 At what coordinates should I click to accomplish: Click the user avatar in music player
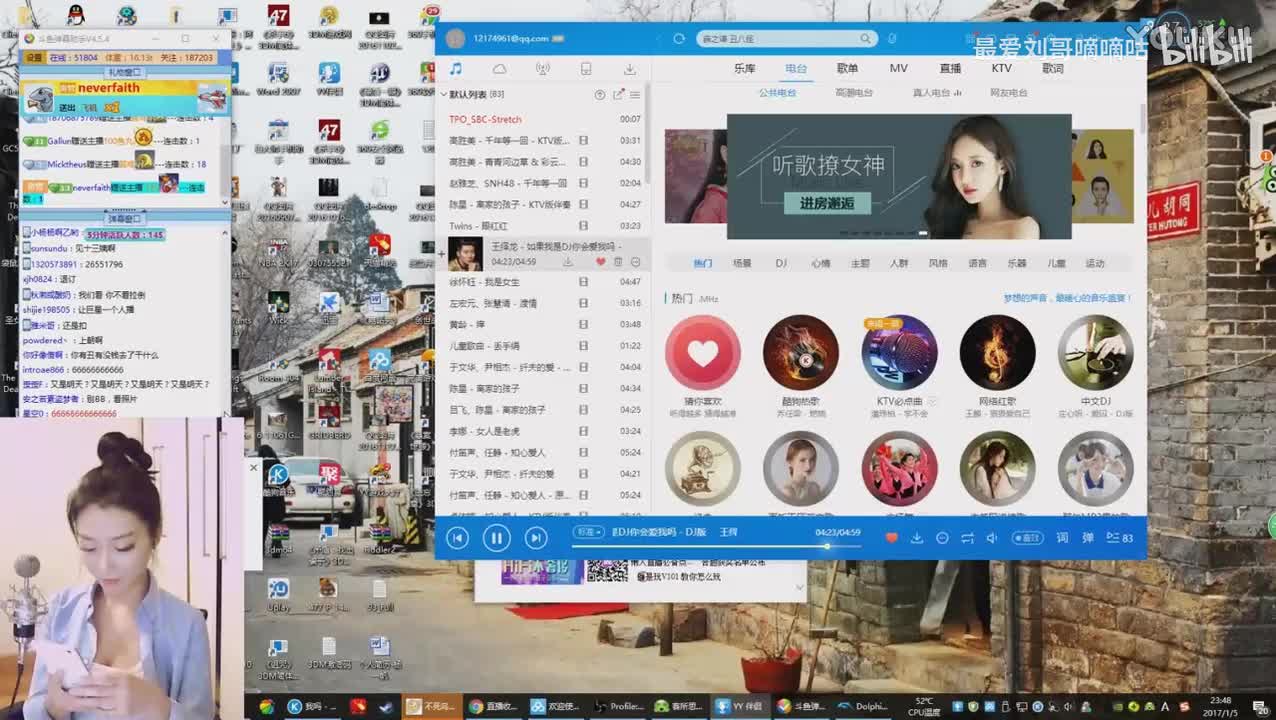pos(455,38)
